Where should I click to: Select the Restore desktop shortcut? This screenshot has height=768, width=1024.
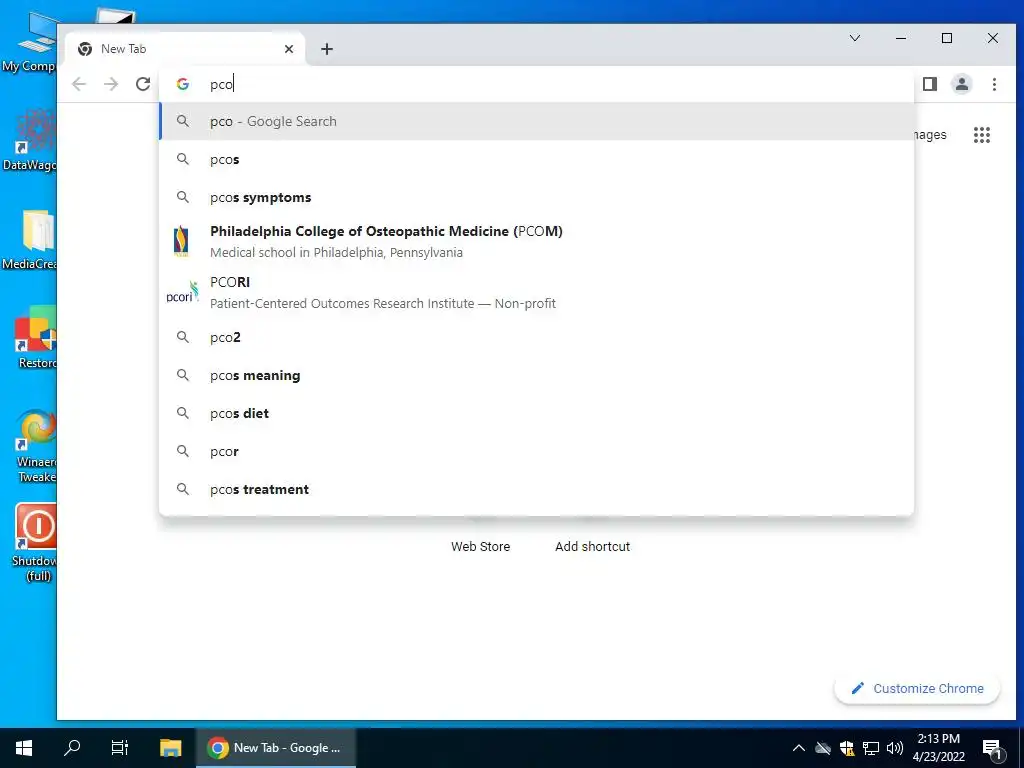click(33, 338)
